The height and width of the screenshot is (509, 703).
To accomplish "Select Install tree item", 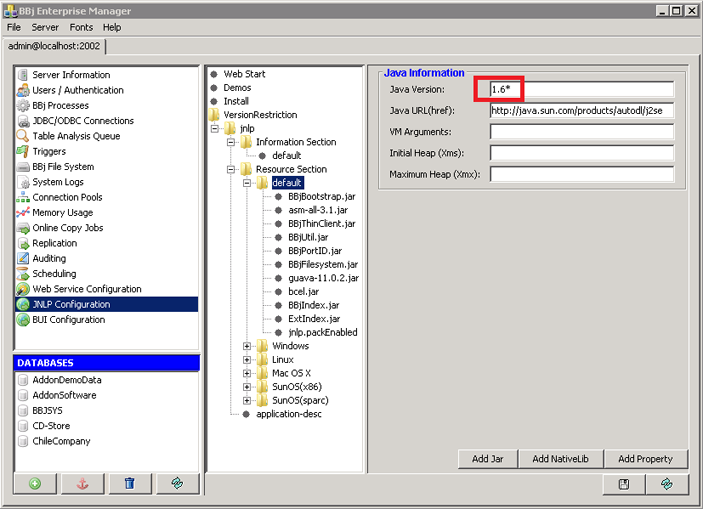I will [236, 101].
